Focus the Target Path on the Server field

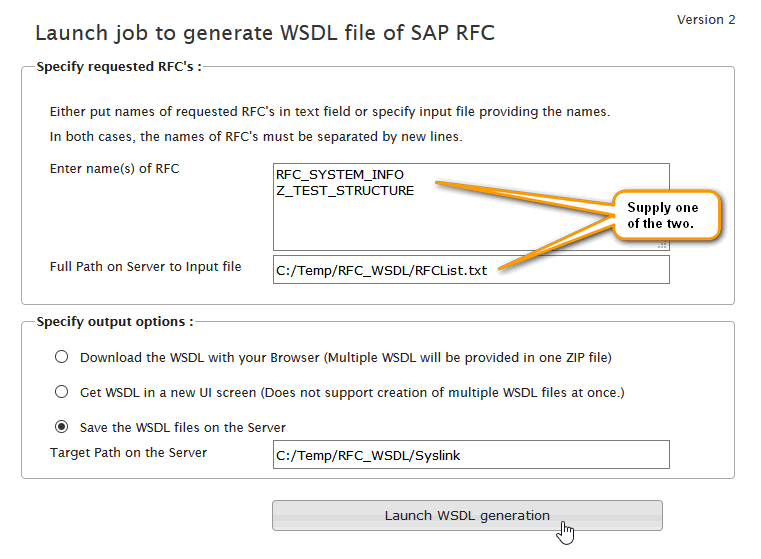coord(470,455)
